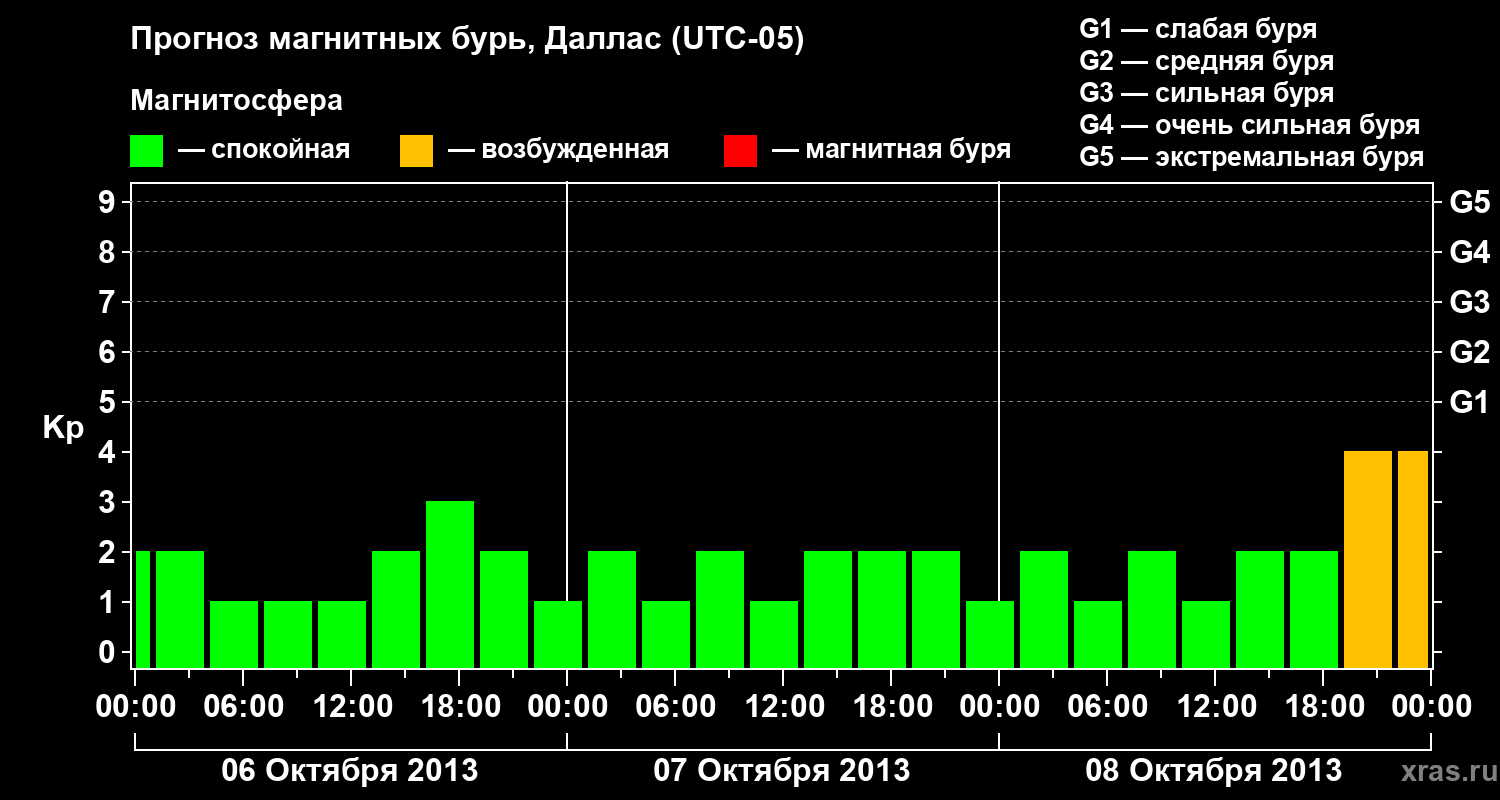Image resolution: width=1500 pixels, height=800 pixels.
Task: Click the G4 label on right axis
Action: pos(1469,252)
